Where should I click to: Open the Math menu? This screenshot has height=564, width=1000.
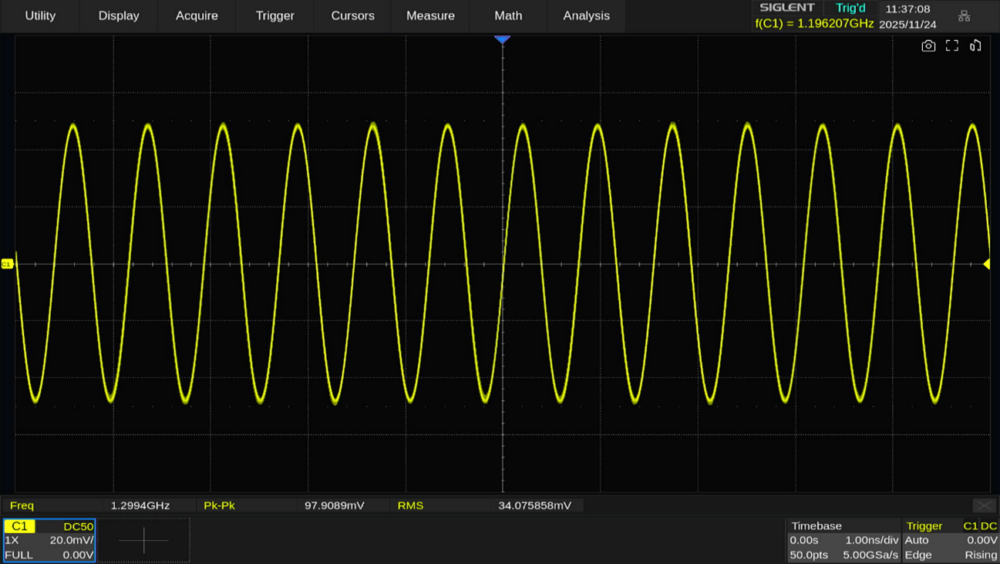(508, 16)
